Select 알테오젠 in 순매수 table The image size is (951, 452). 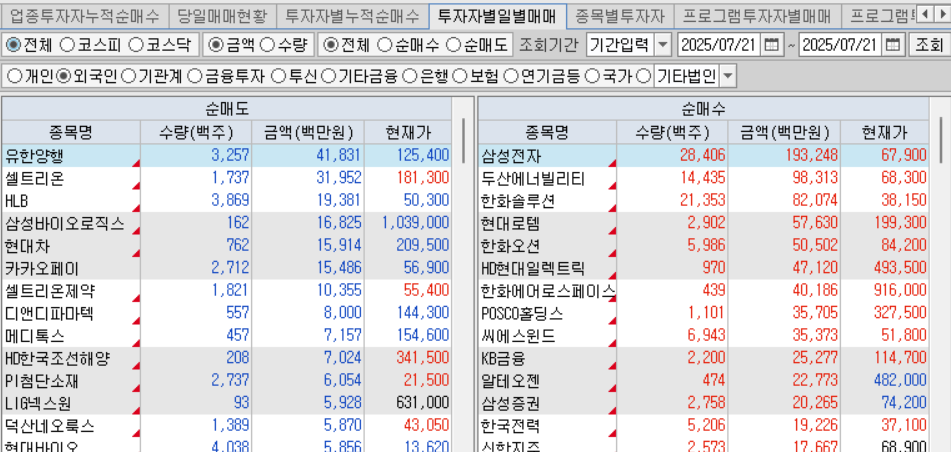coord(703,380)
